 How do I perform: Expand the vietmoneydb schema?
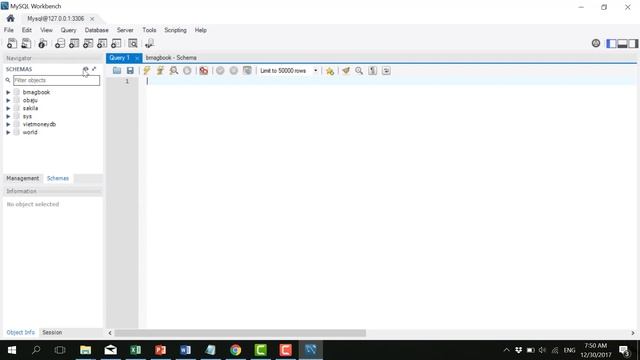8,124
